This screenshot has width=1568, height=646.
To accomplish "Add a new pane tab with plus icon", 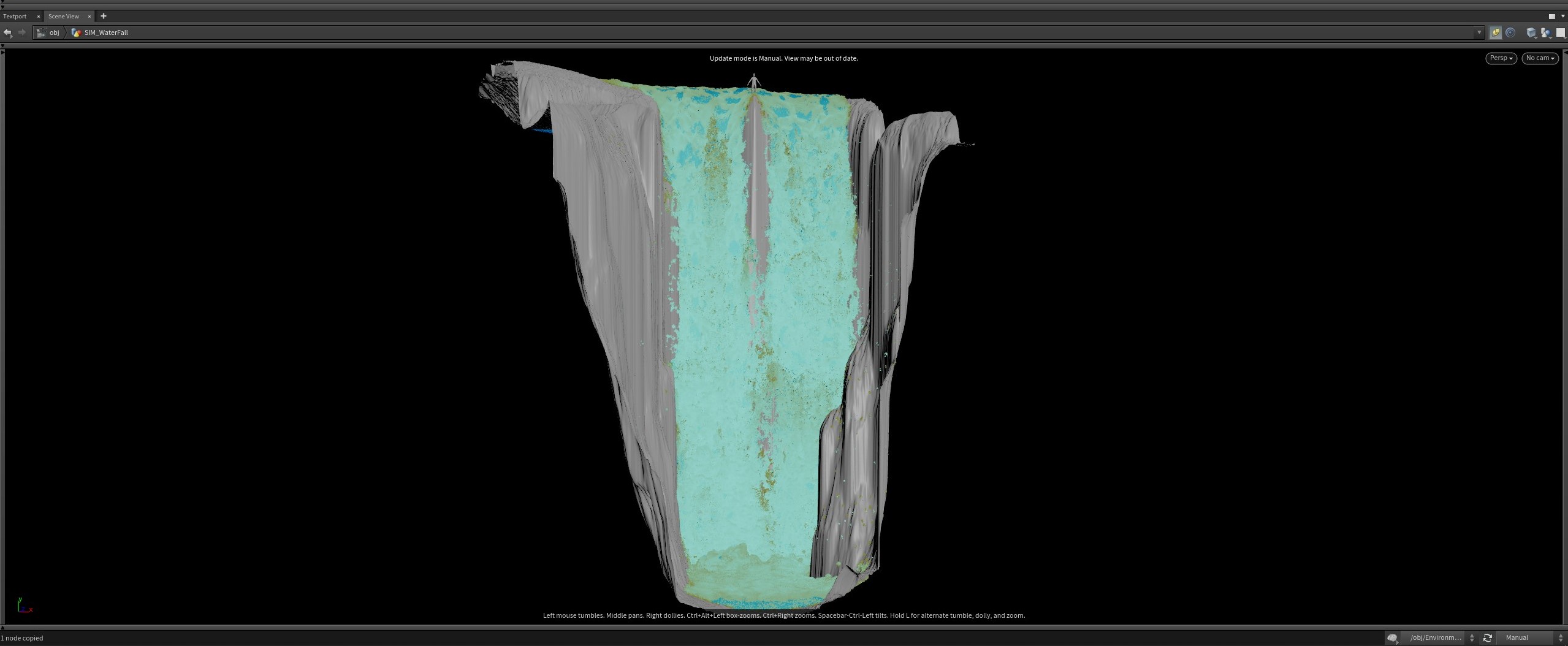I will (x=104, y=17).
